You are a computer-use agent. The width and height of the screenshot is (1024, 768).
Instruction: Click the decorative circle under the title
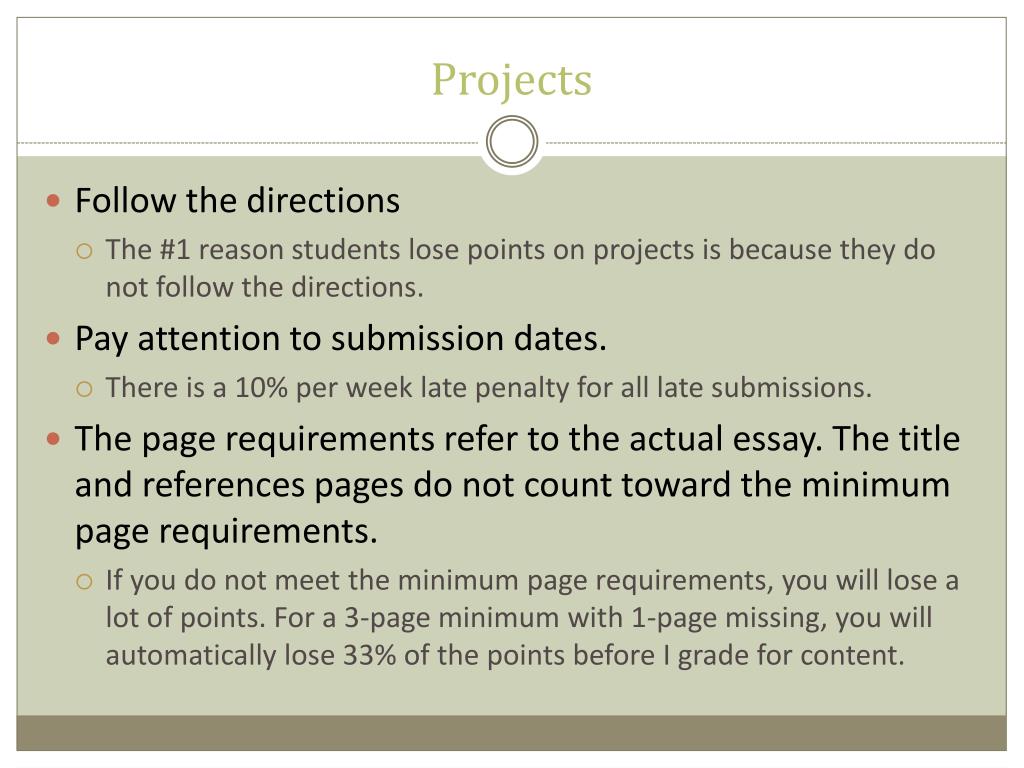(512, 141)
